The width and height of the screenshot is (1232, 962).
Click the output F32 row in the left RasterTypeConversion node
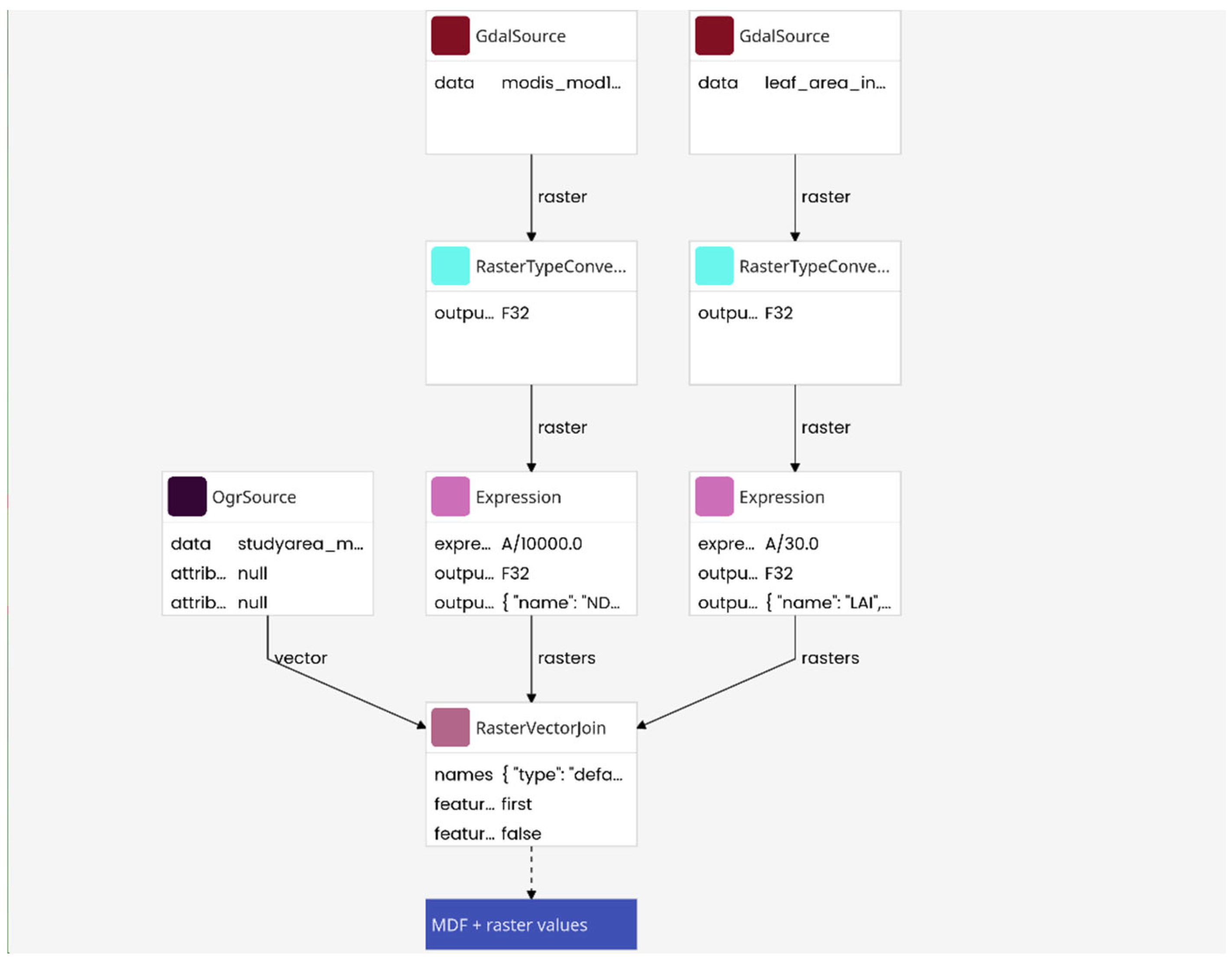[x=482, y=313]
